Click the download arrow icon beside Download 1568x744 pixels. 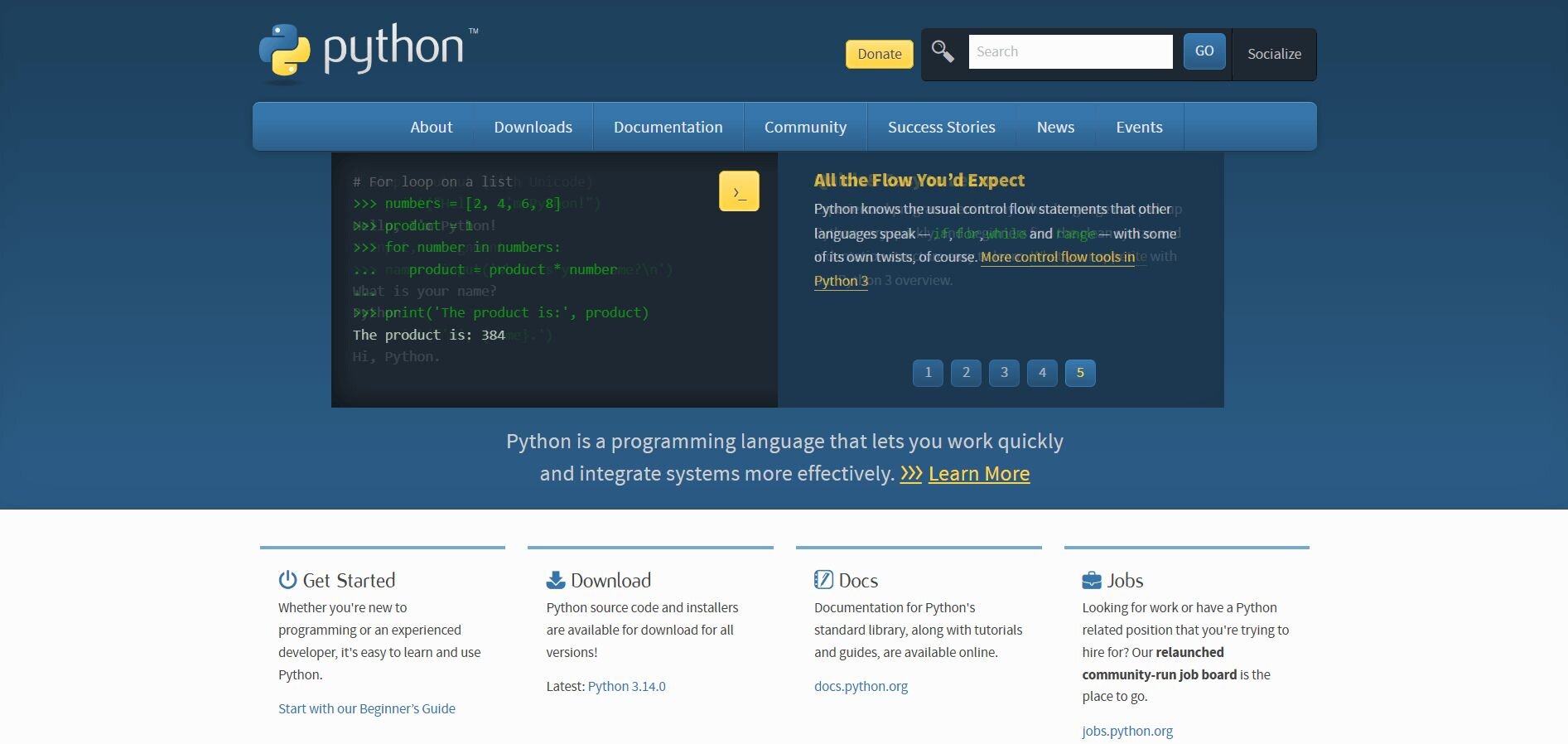click(x=556, y=580)
